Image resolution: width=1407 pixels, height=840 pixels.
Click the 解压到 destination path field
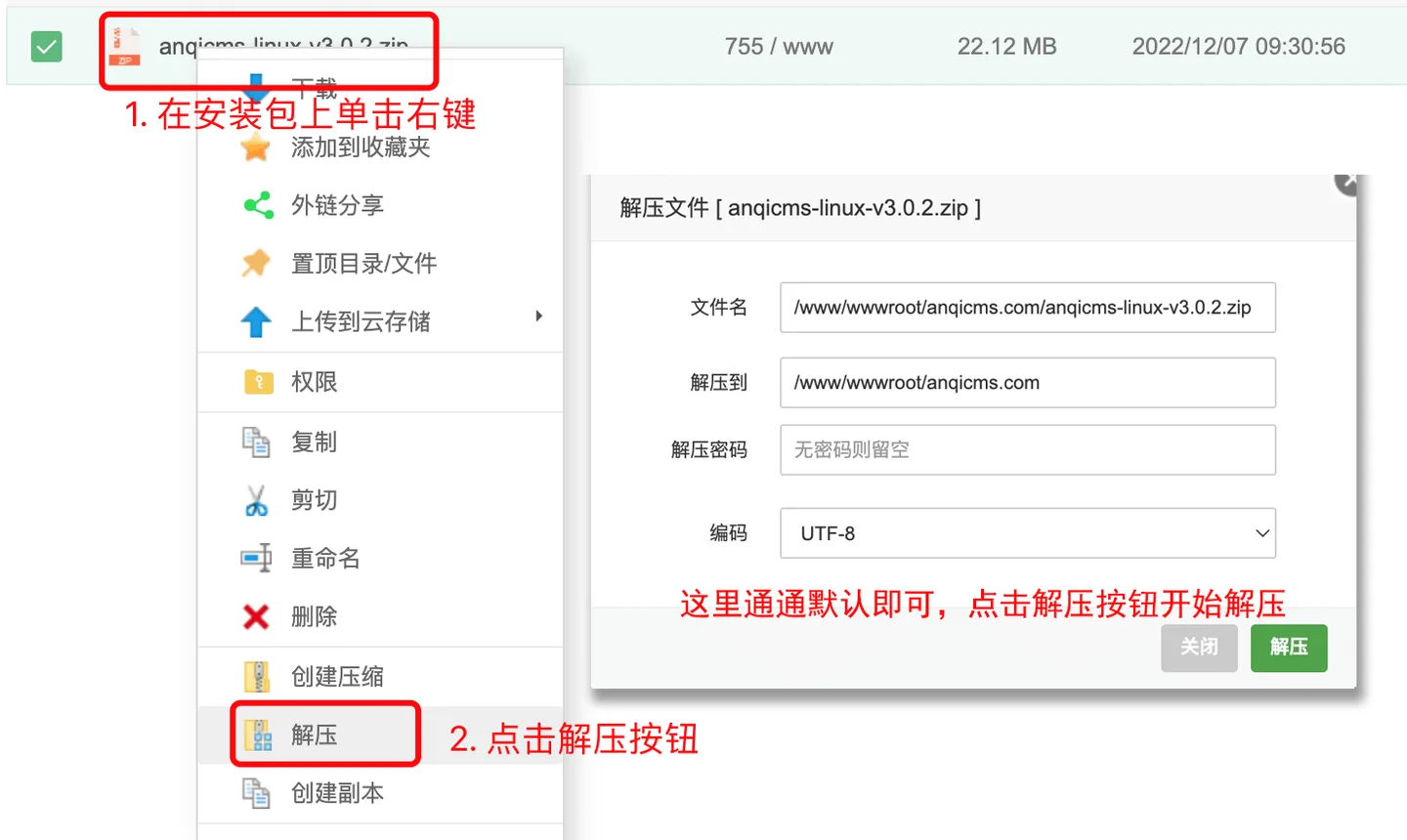1027,383
